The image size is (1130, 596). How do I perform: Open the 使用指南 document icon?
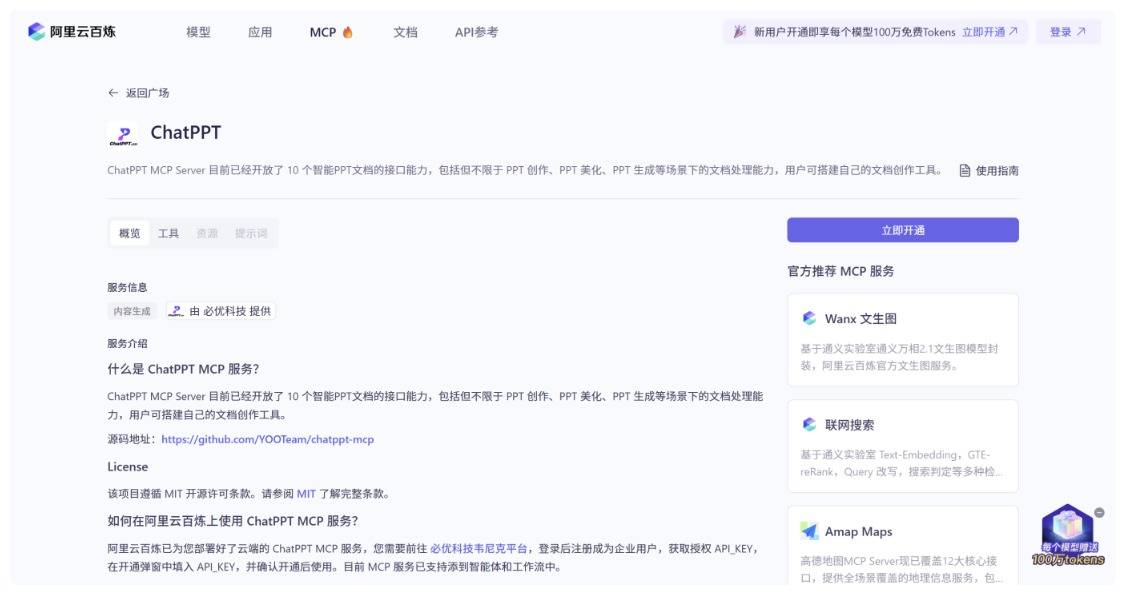pyautogui.click(x=965, y=171)
